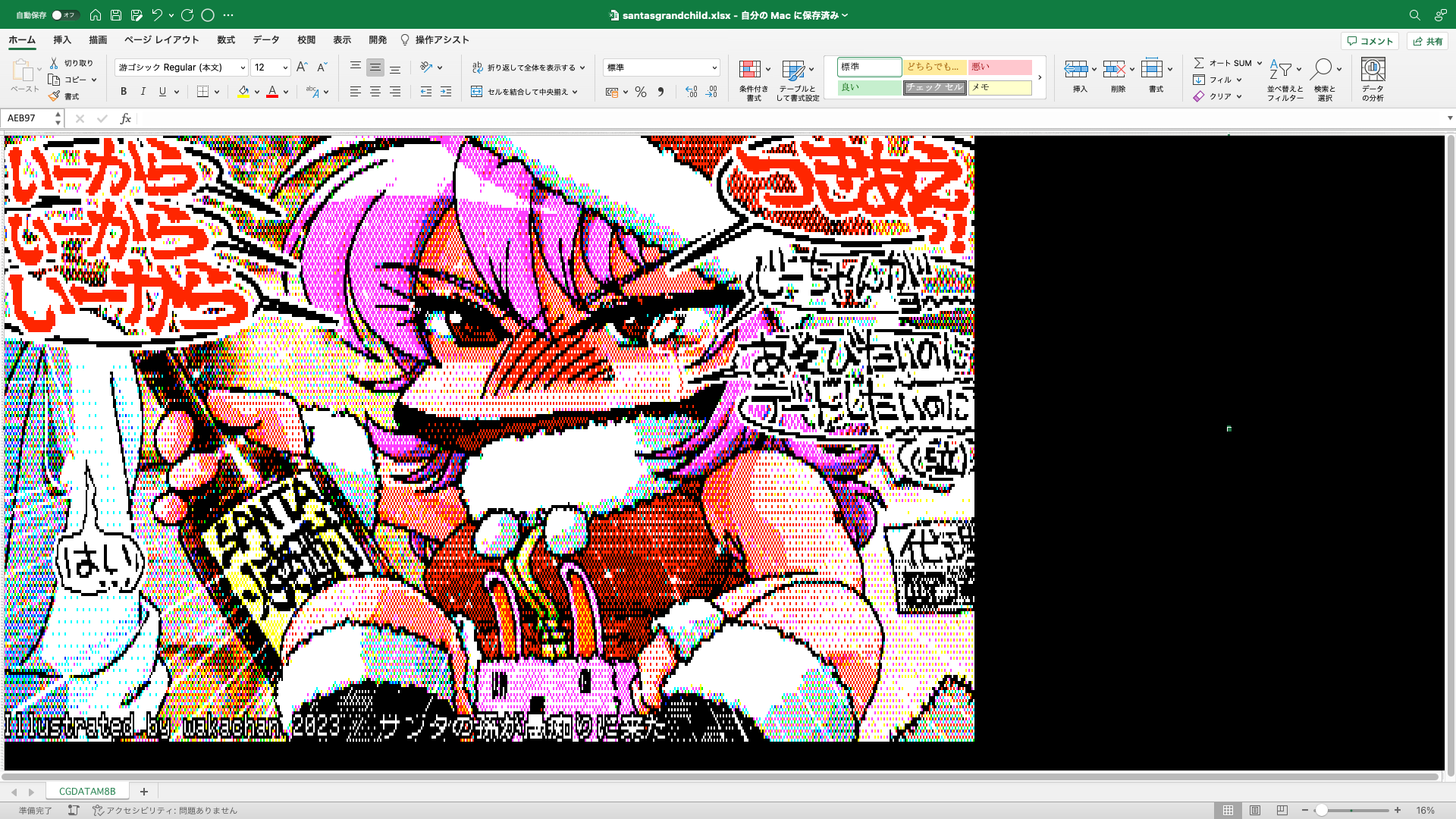Viewport: 1456px width, 819px height.
Task: Click the Home icon in title bar
Action: [96, 14]
